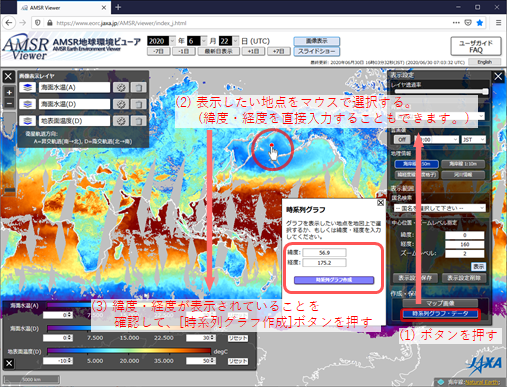Zoom out the map with minus button
The height and width of the screenshot is (387, 507).
pos(9,104)
